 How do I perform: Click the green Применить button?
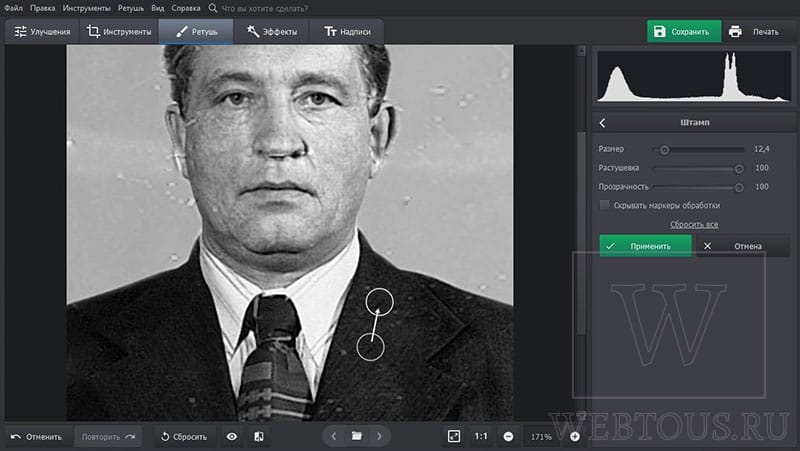pos(645,246)
